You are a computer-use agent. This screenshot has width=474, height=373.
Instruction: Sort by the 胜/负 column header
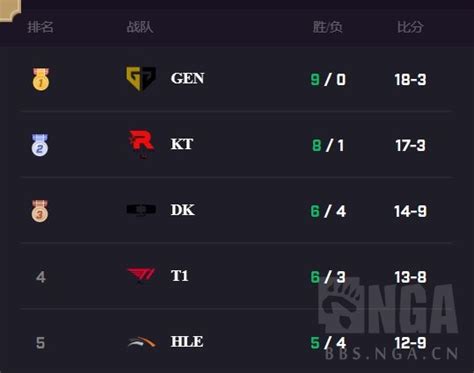click(328, 27)
